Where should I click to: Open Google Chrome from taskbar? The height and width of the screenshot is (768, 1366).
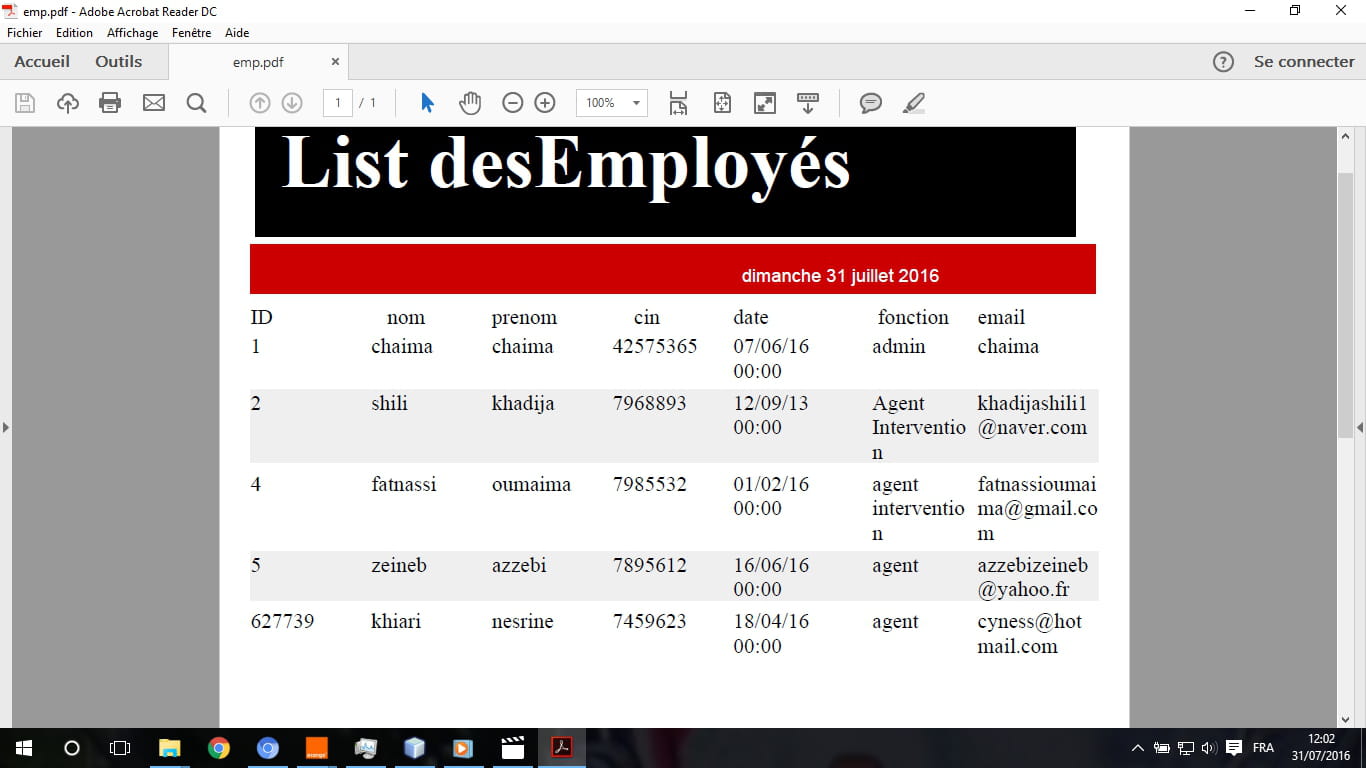219,748
